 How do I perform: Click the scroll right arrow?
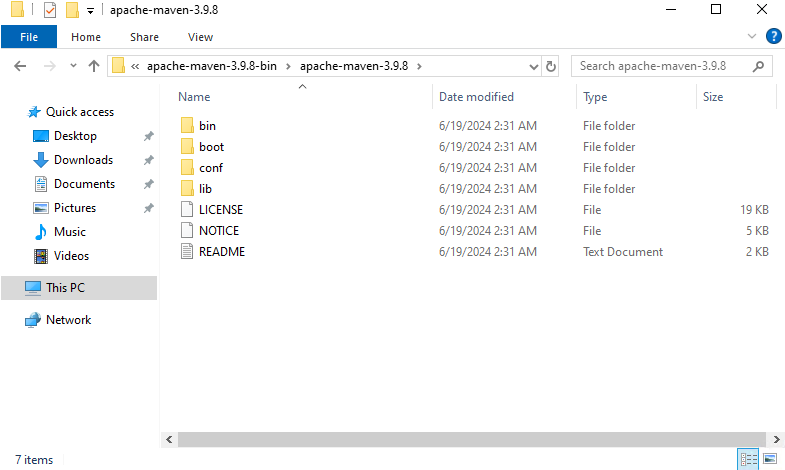(x=776, y=439)
